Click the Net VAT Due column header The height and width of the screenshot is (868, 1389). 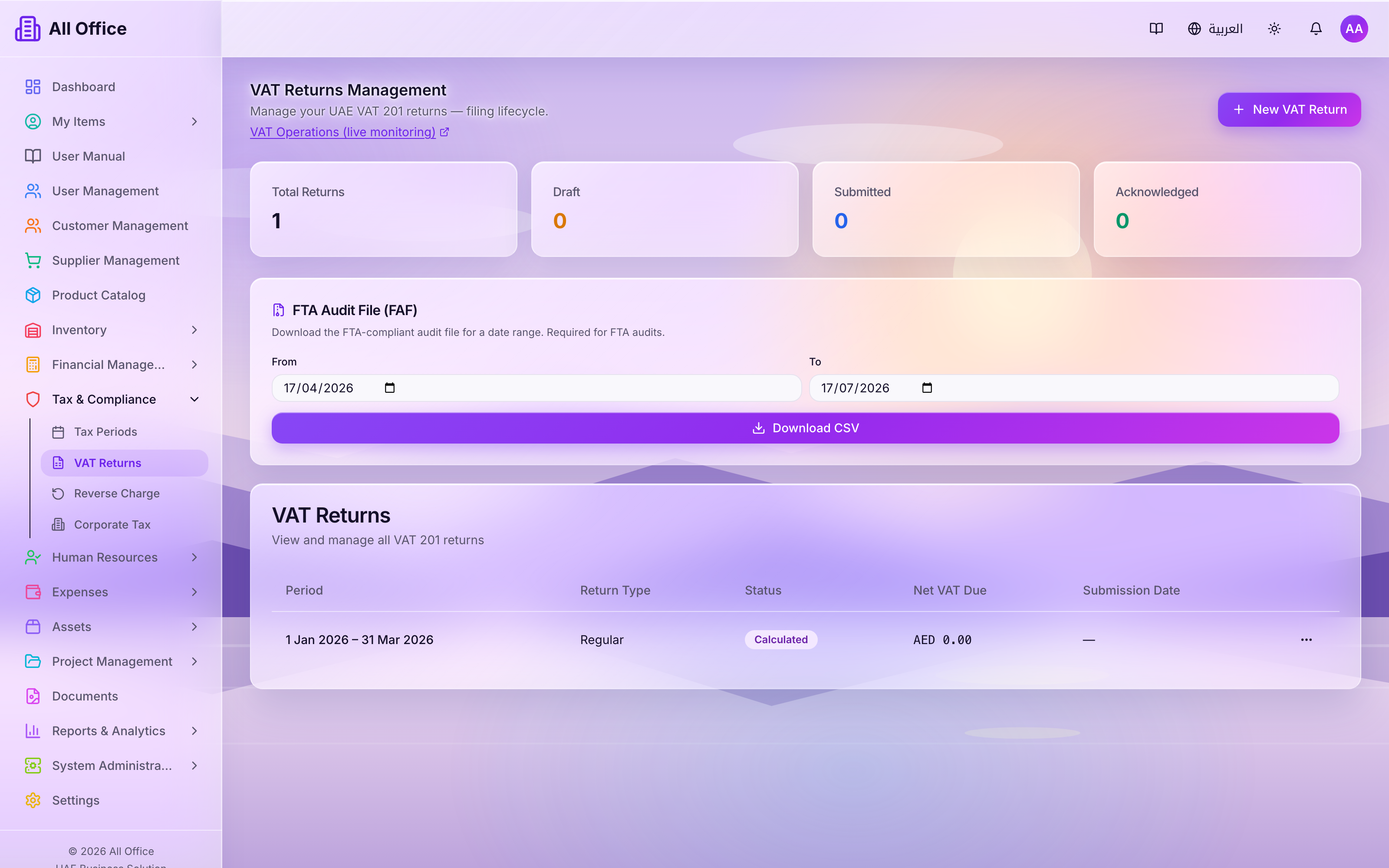[x=950, y=590]
